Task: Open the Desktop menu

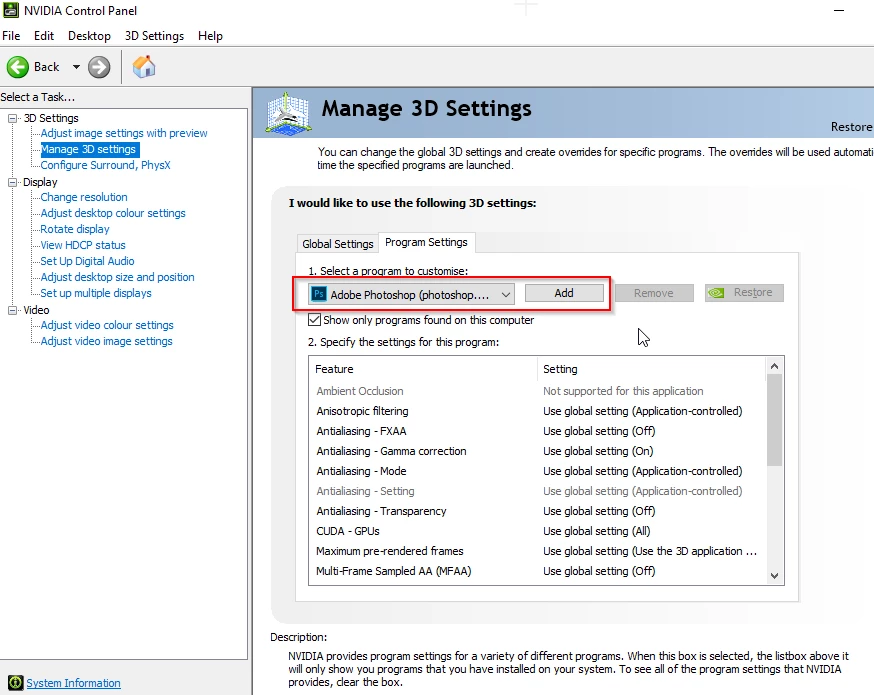Action: tap(89, 36)
